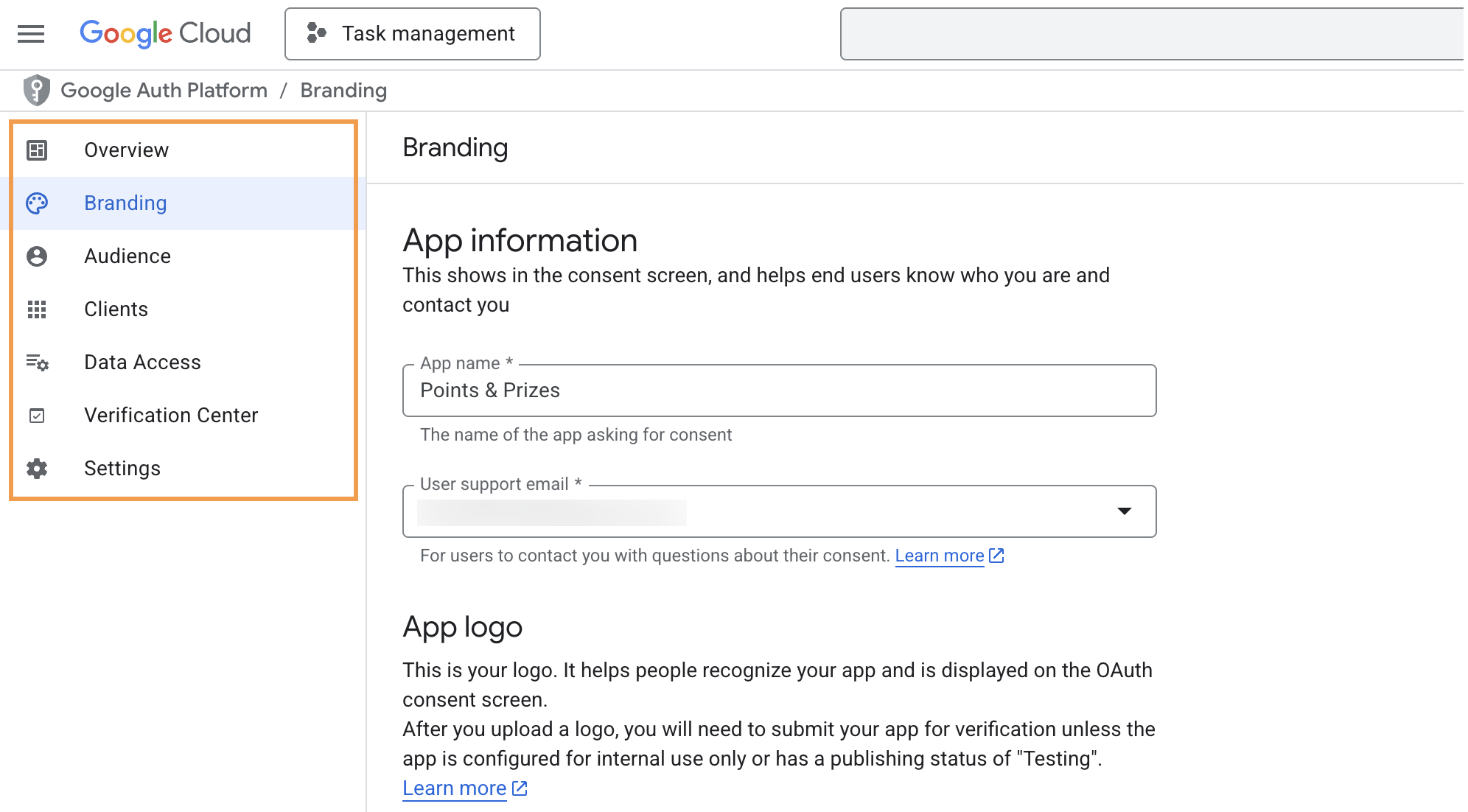Select the Audience person icon
The height and width of the screenshot is (812, 1468).
[x=37, y=256]
